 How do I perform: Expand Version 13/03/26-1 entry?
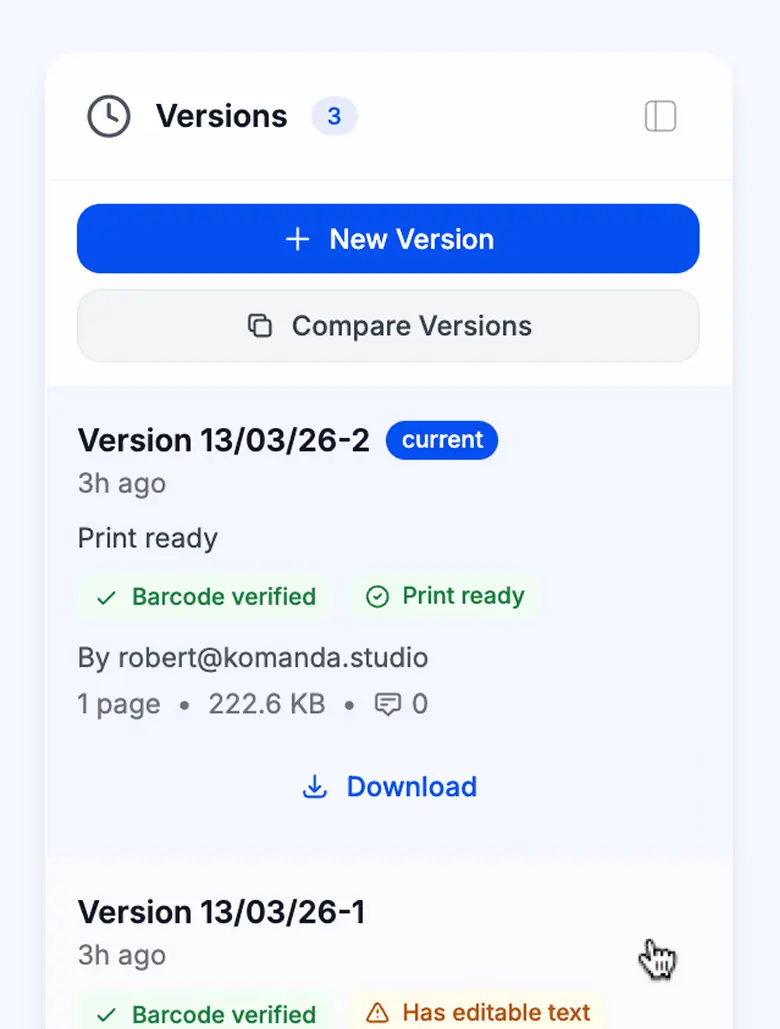pyautogui.click(x=221, y=911)
